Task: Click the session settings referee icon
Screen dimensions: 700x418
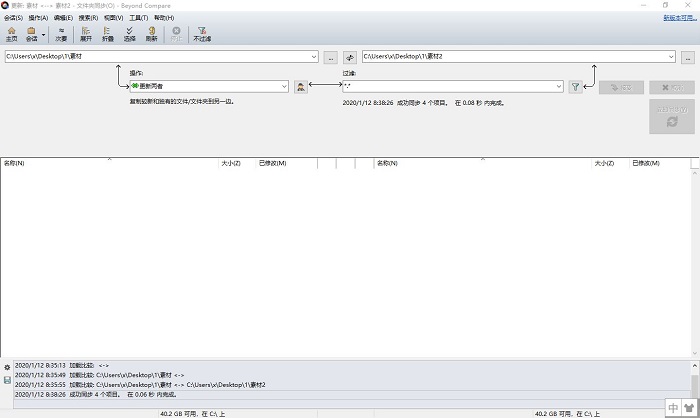Action: pyautogui.click(x=301, y=87)
